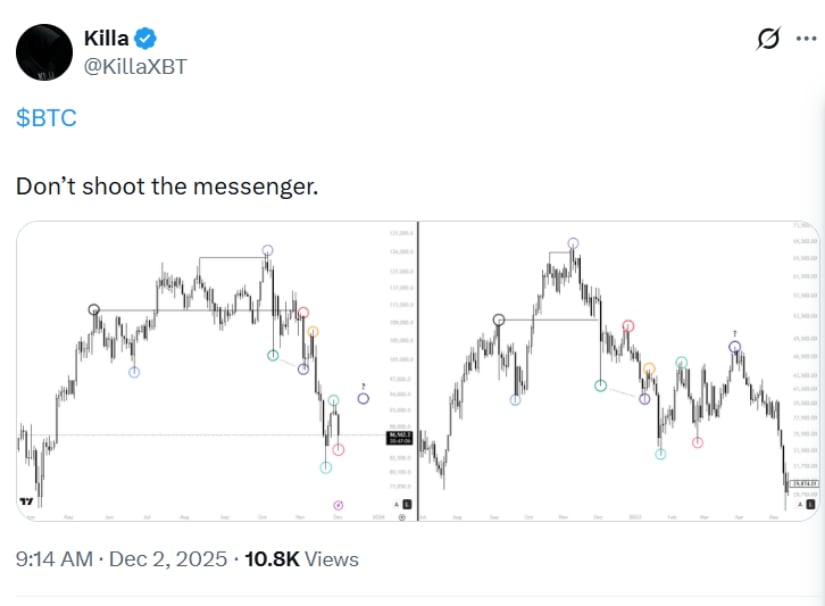The image size is (825, 606).
Task: Click Killa's profile avatar
Action: [44, 52]
